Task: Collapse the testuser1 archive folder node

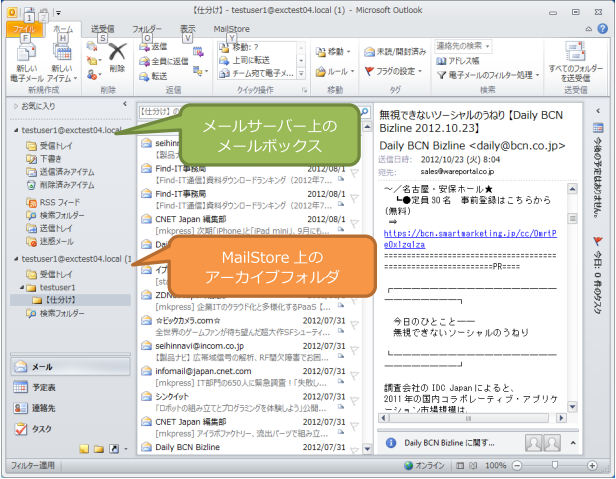Action: pyautogui.click(x=22, y=286)
